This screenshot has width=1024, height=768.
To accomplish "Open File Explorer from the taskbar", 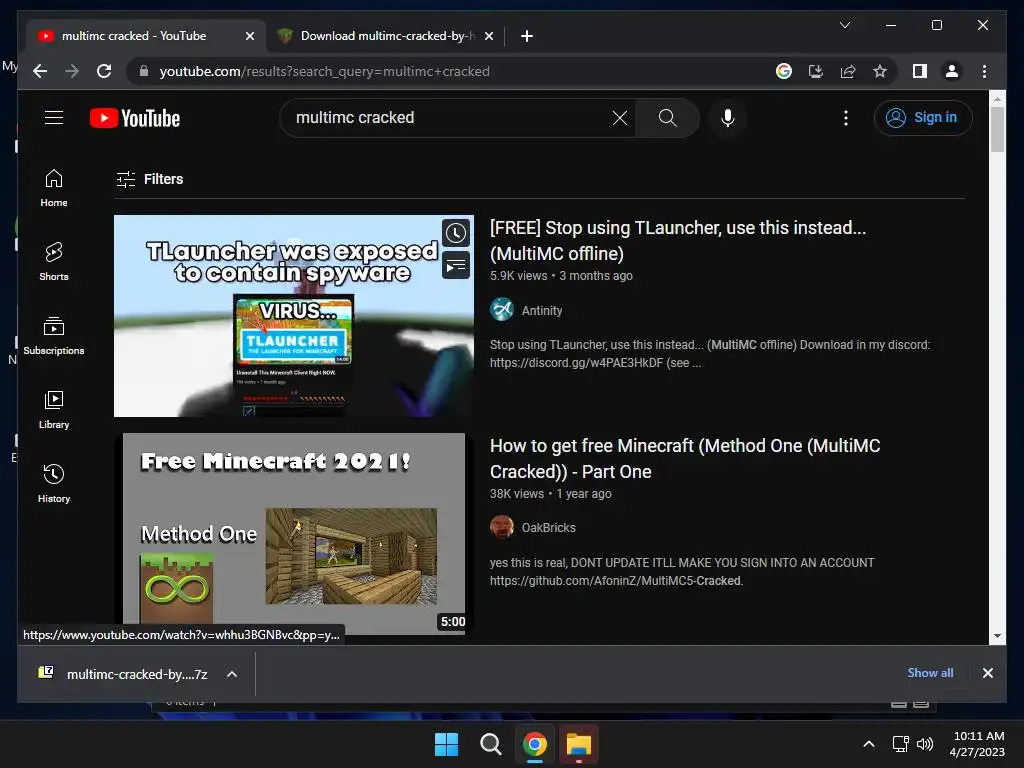I will click(579, 744).
